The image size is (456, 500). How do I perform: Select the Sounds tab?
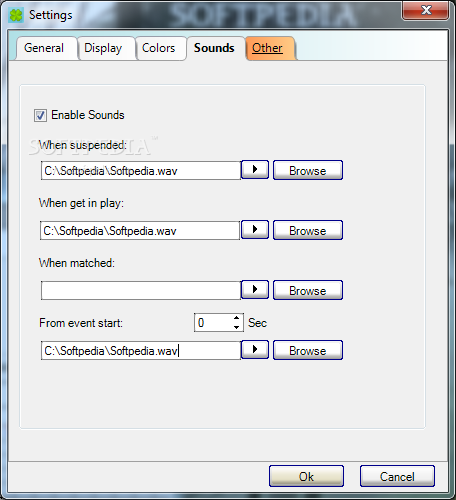tap(214, 48)
